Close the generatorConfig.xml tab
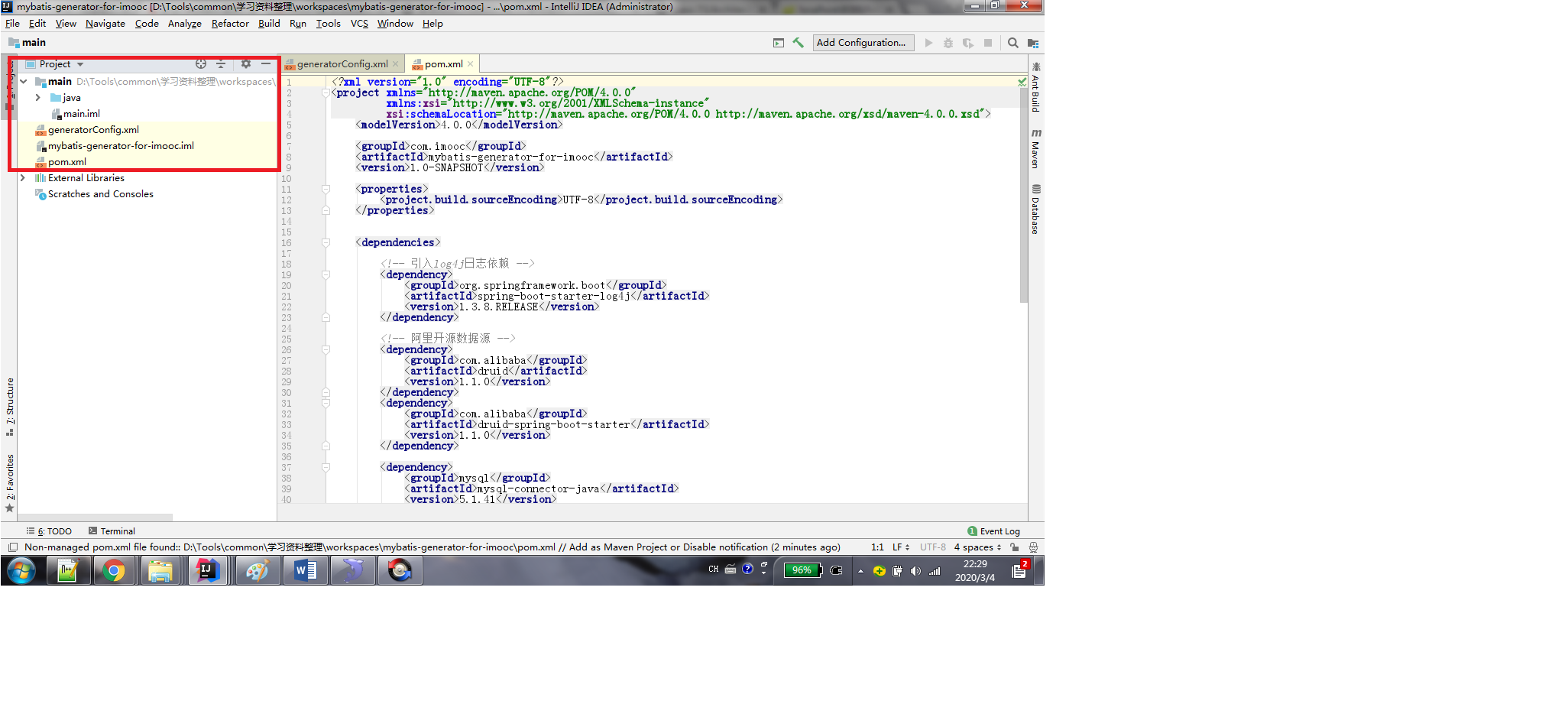 396,64
